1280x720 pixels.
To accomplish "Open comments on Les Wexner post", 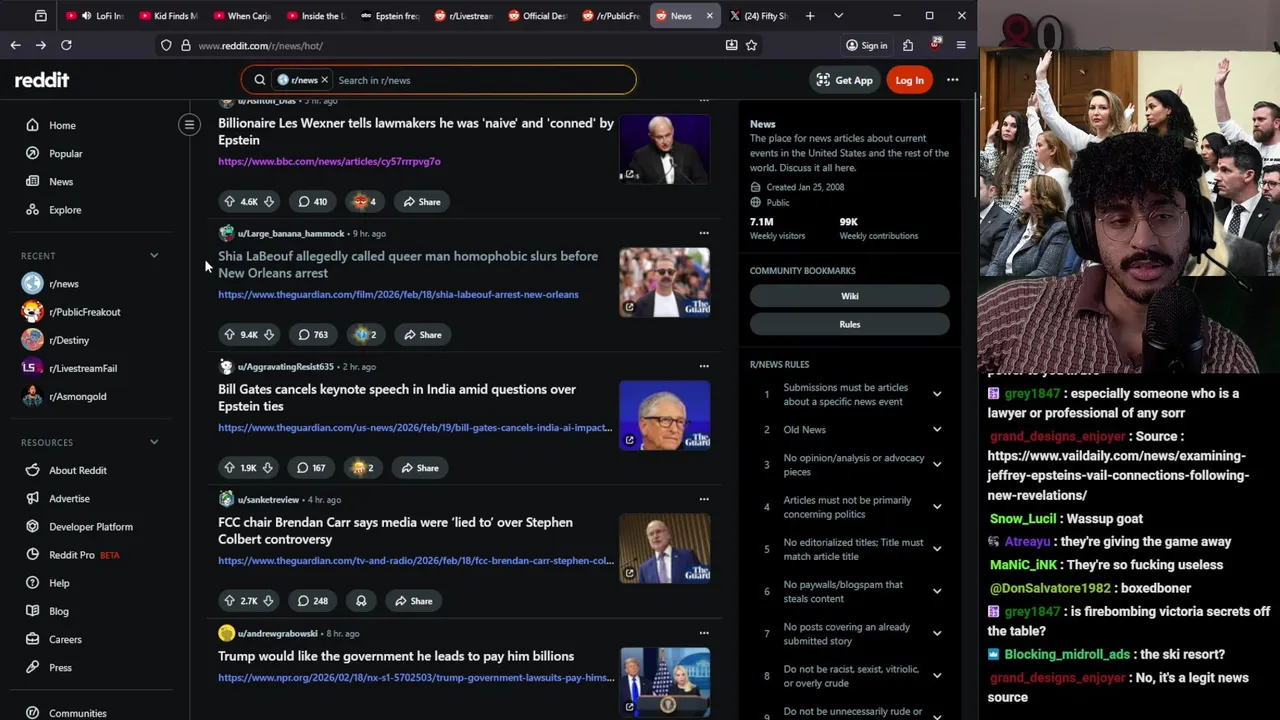I will pos(312,202).
